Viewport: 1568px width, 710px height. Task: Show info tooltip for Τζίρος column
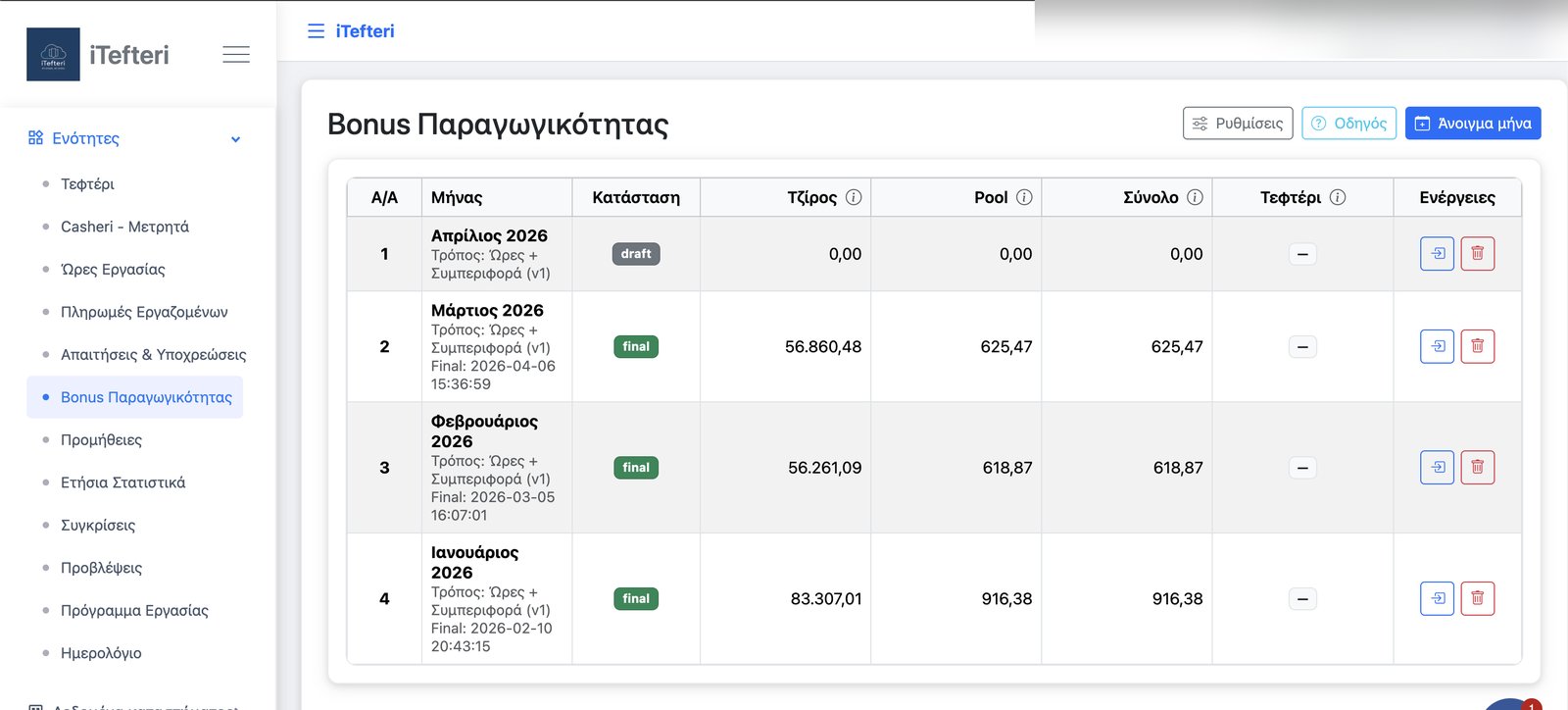point(854,197)
